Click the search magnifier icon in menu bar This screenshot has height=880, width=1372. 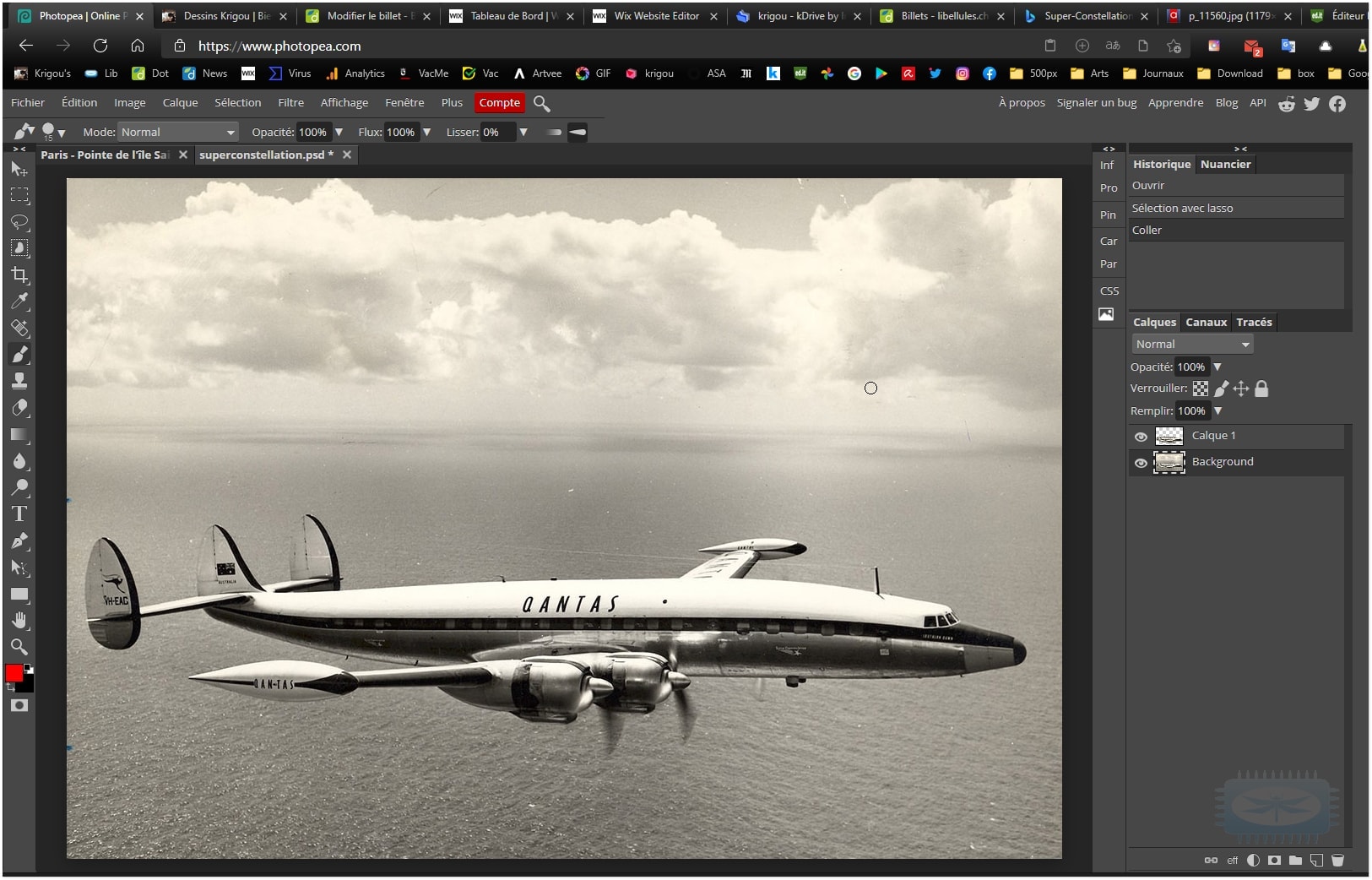[x=542, y=103]
